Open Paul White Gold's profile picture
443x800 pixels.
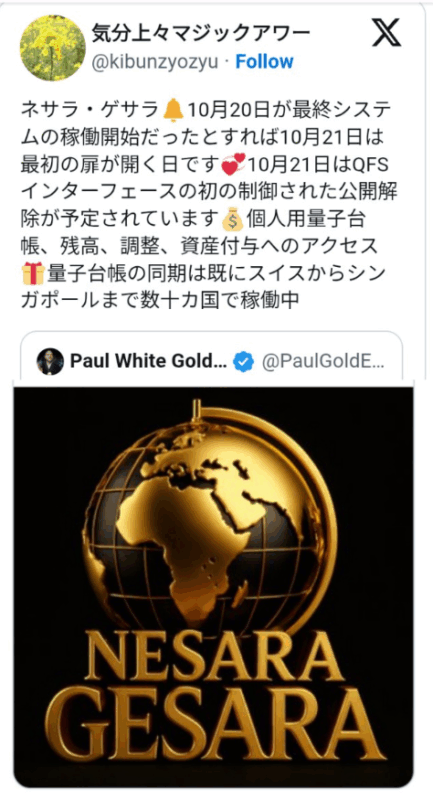tap(50, 362)
